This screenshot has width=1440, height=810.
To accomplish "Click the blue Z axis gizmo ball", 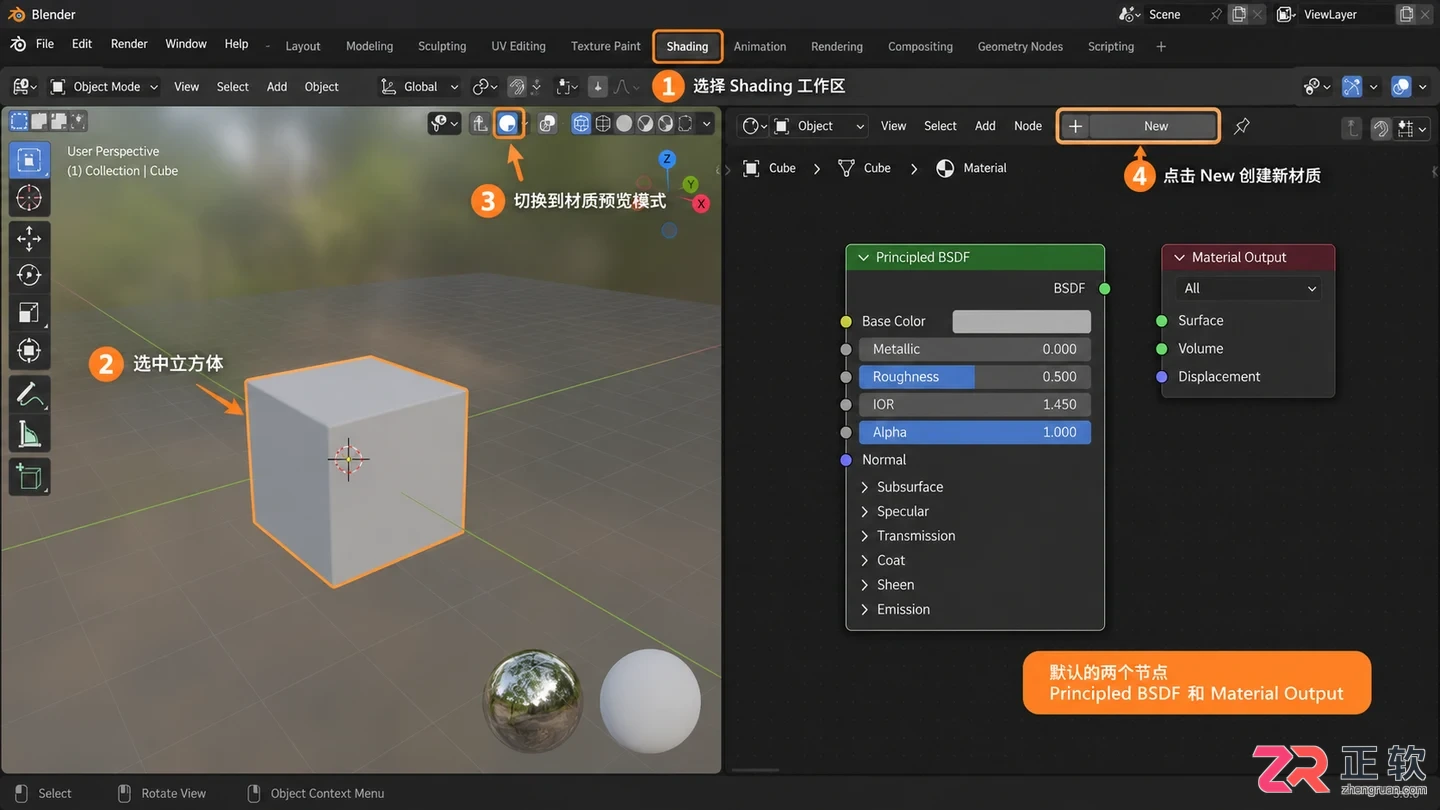I will pos(667,159).
